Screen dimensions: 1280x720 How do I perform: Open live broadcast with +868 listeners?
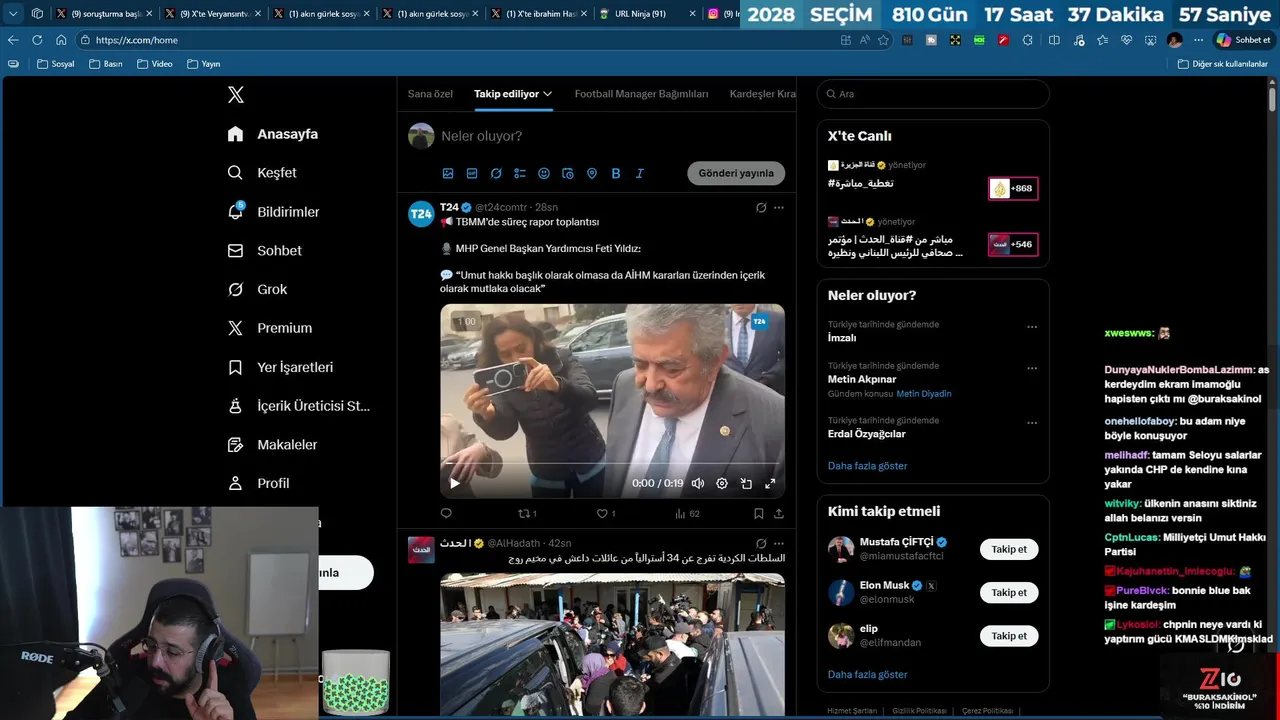click(x=1013, y=188)
